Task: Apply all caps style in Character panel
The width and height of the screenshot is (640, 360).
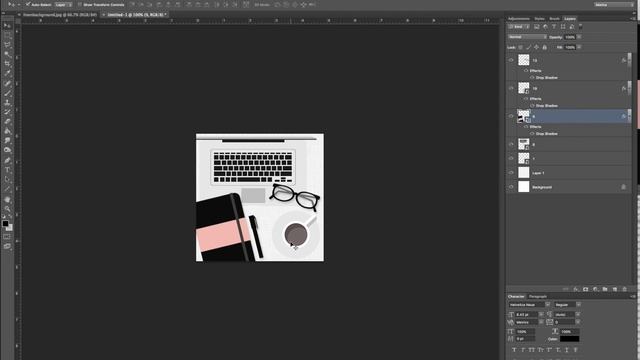Action: (531, 350)
